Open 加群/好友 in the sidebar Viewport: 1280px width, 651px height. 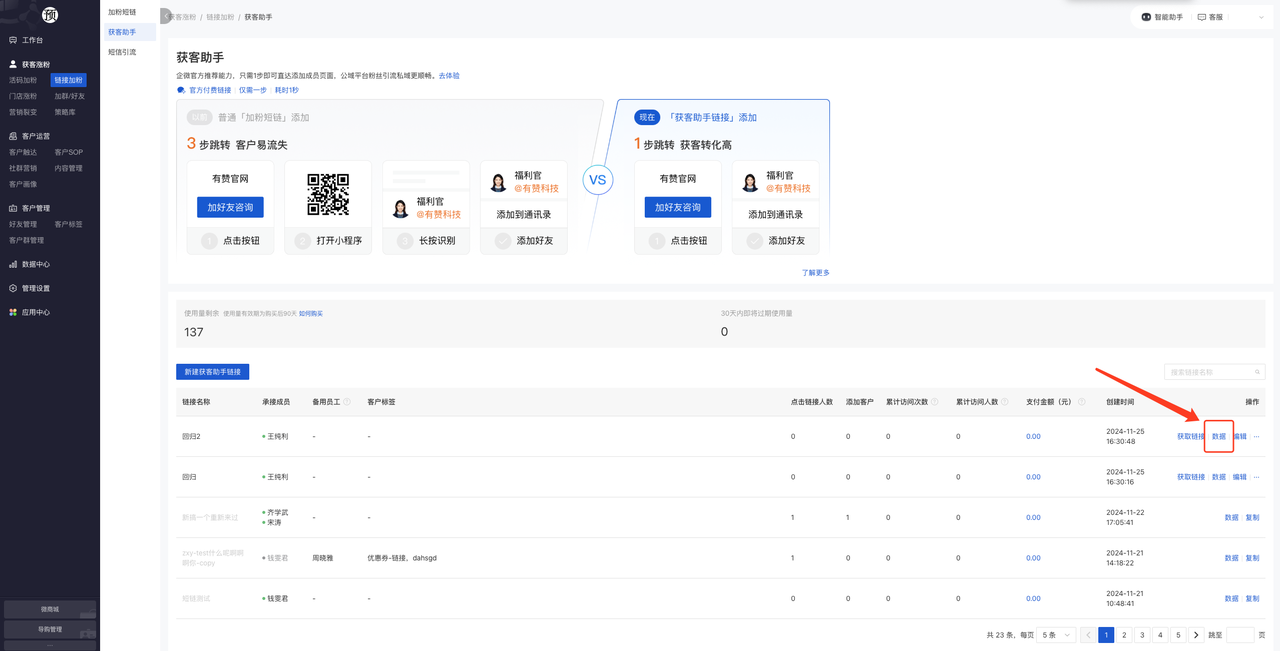tap(70, 96)
